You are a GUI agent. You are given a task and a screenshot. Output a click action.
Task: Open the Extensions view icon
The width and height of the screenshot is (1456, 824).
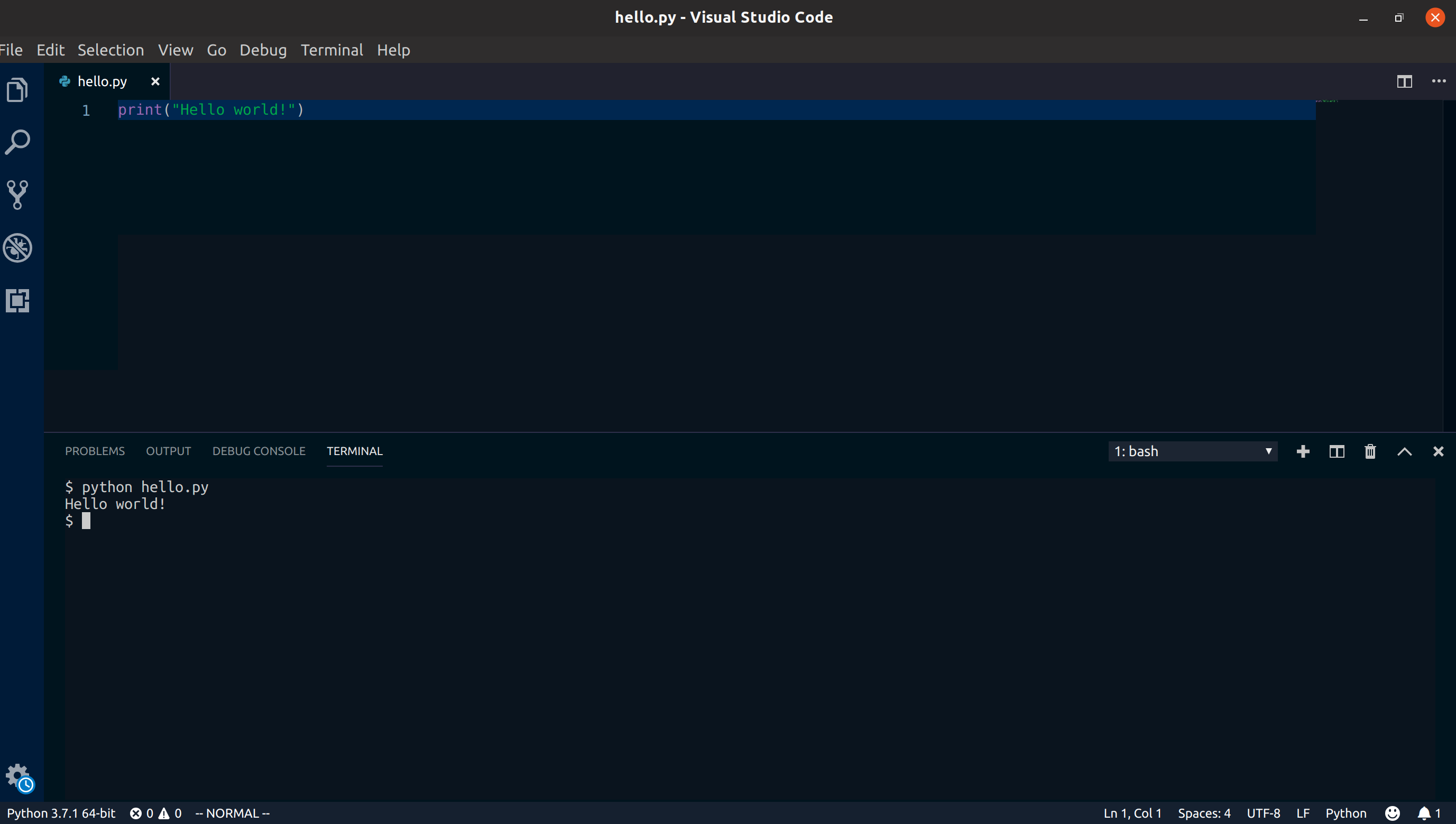tap(17, 301)
